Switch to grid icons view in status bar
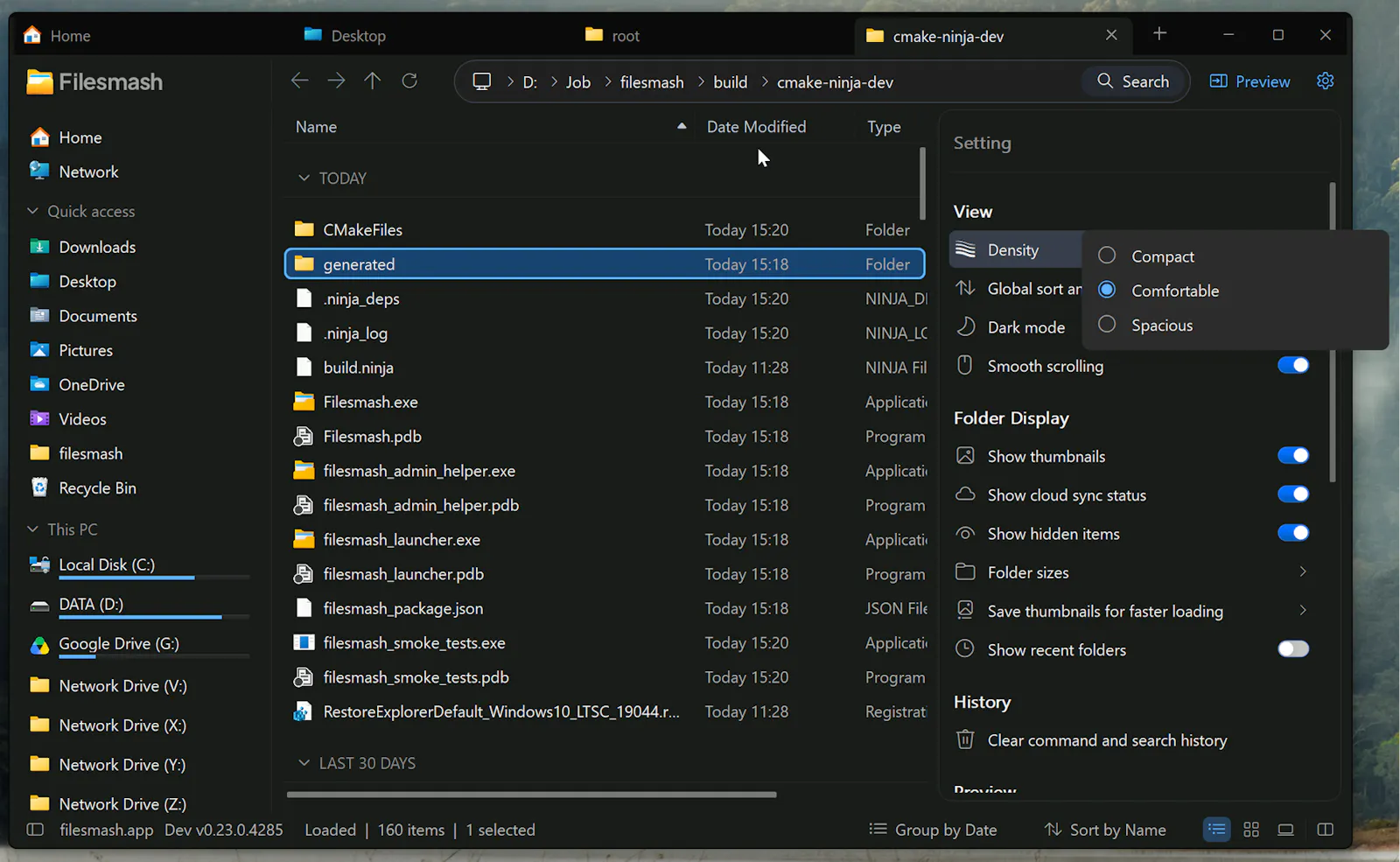Viewport: 1400px width, 862px height. point(1251,829)
